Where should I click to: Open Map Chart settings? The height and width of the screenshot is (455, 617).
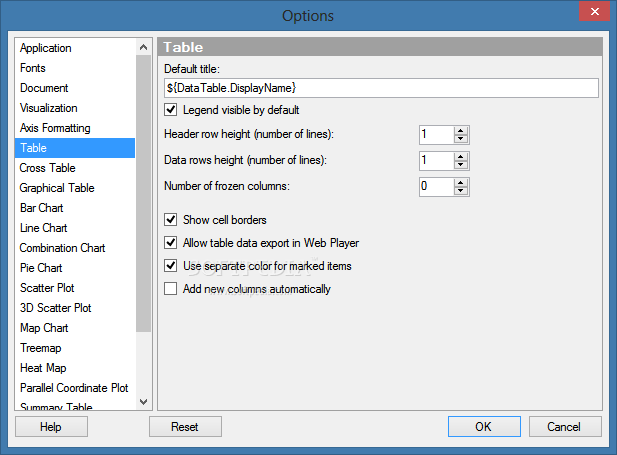[75, 328]
